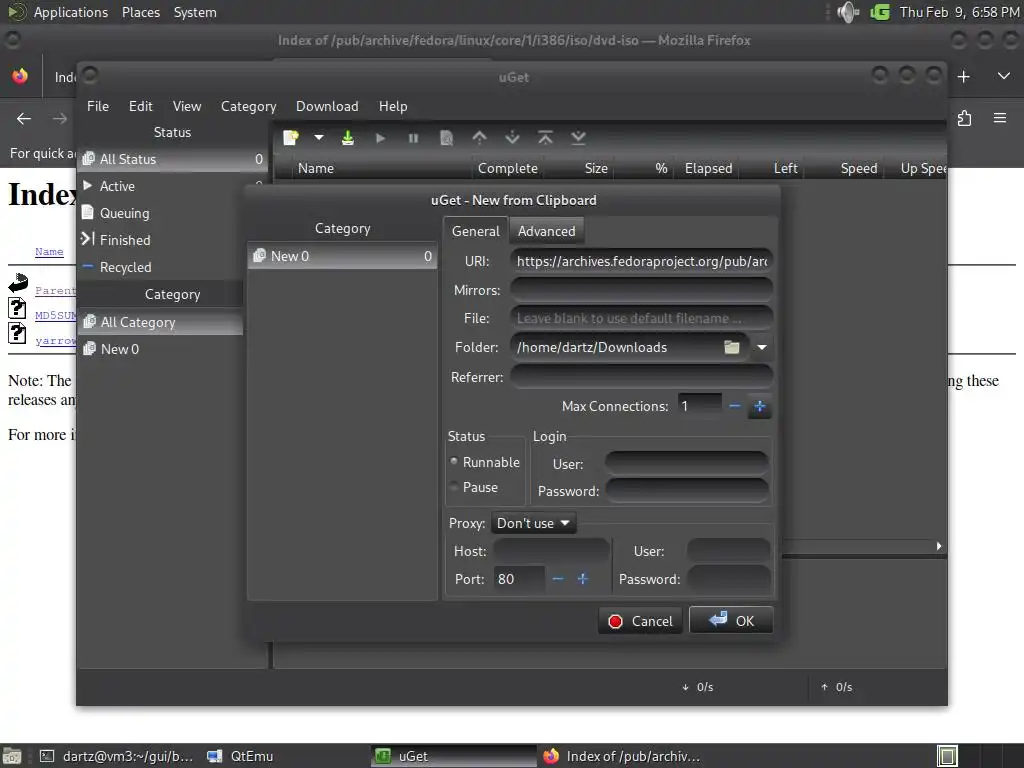1024x768 pixels.
Task: Click the green save/grab clipboard toolbar icon
Action: (347, 138)
